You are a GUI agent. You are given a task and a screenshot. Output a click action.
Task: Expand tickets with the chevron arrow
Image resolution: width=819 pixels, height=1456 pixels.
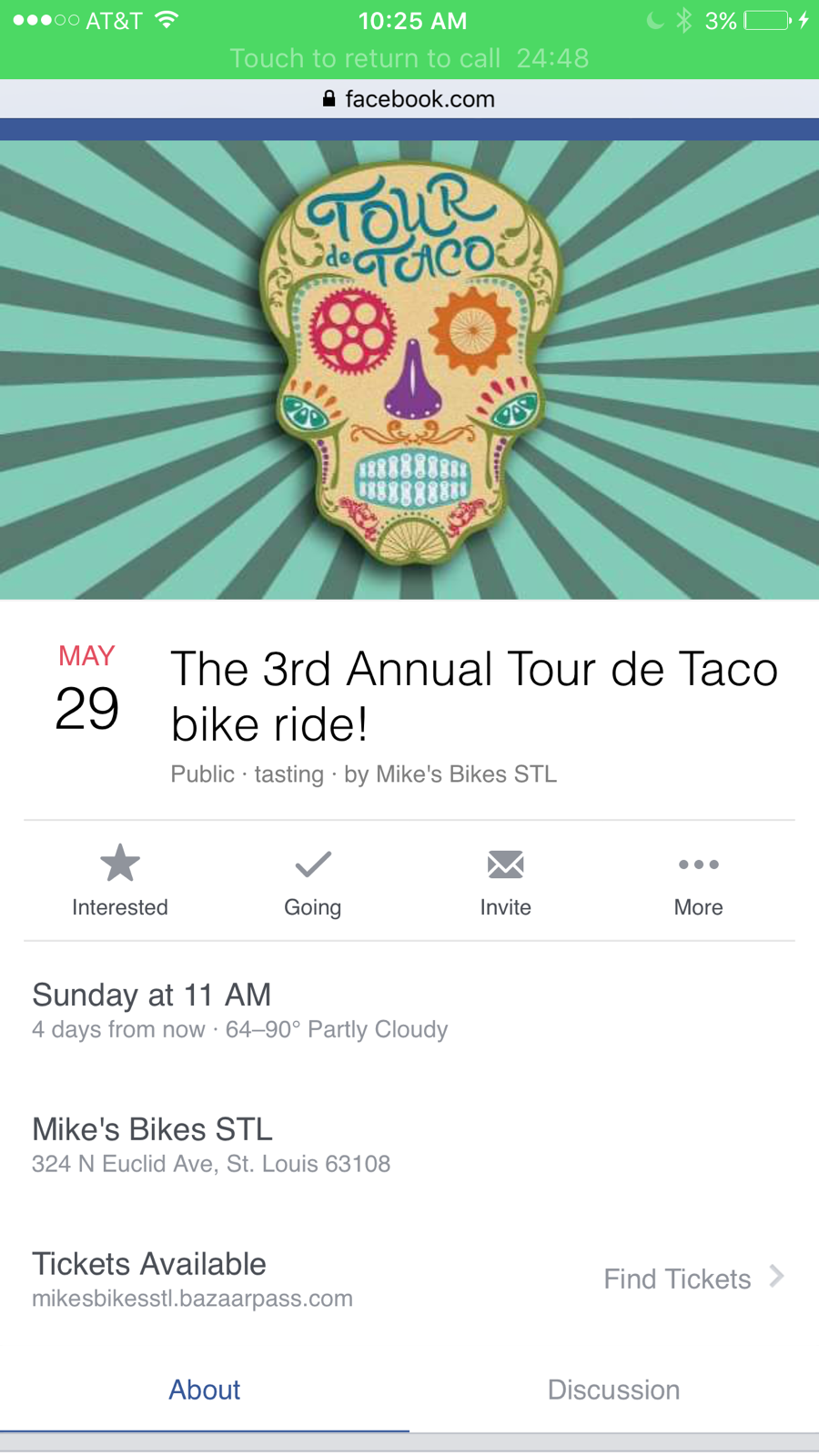tap(776, 1276)
